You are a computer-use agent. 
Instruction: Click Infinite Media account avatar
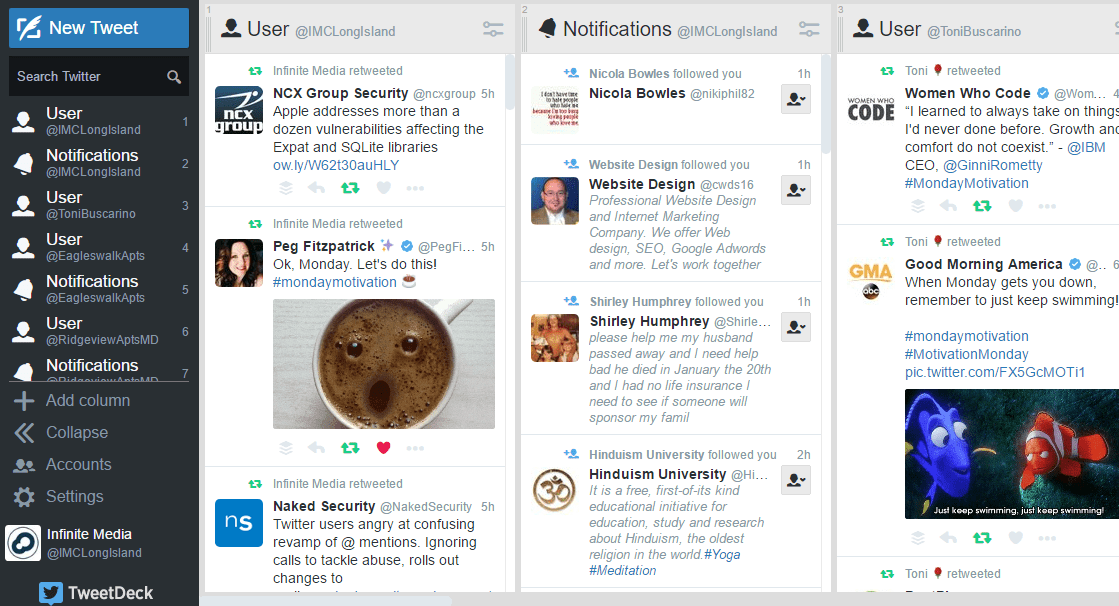point(23,543)
